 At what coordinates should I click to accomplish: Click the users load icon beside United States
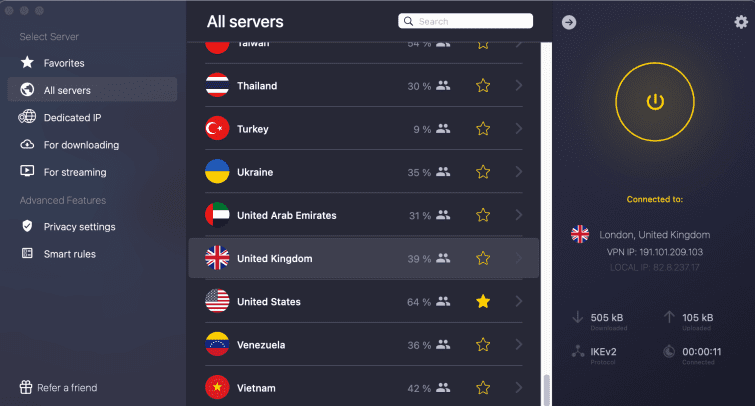point(443,301)
